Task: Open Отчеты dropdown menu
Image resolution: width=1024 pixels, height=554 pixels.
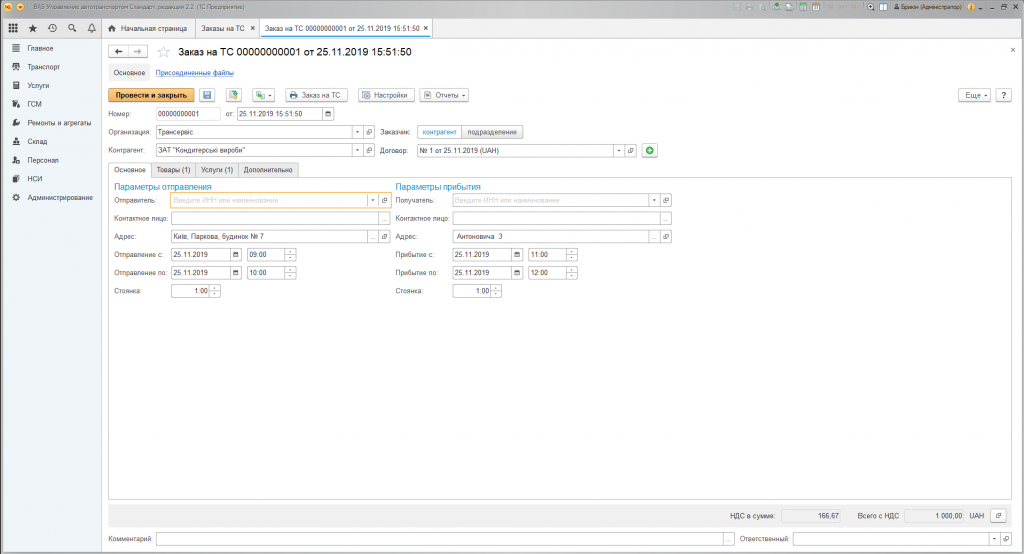Action: pos(445,95)
